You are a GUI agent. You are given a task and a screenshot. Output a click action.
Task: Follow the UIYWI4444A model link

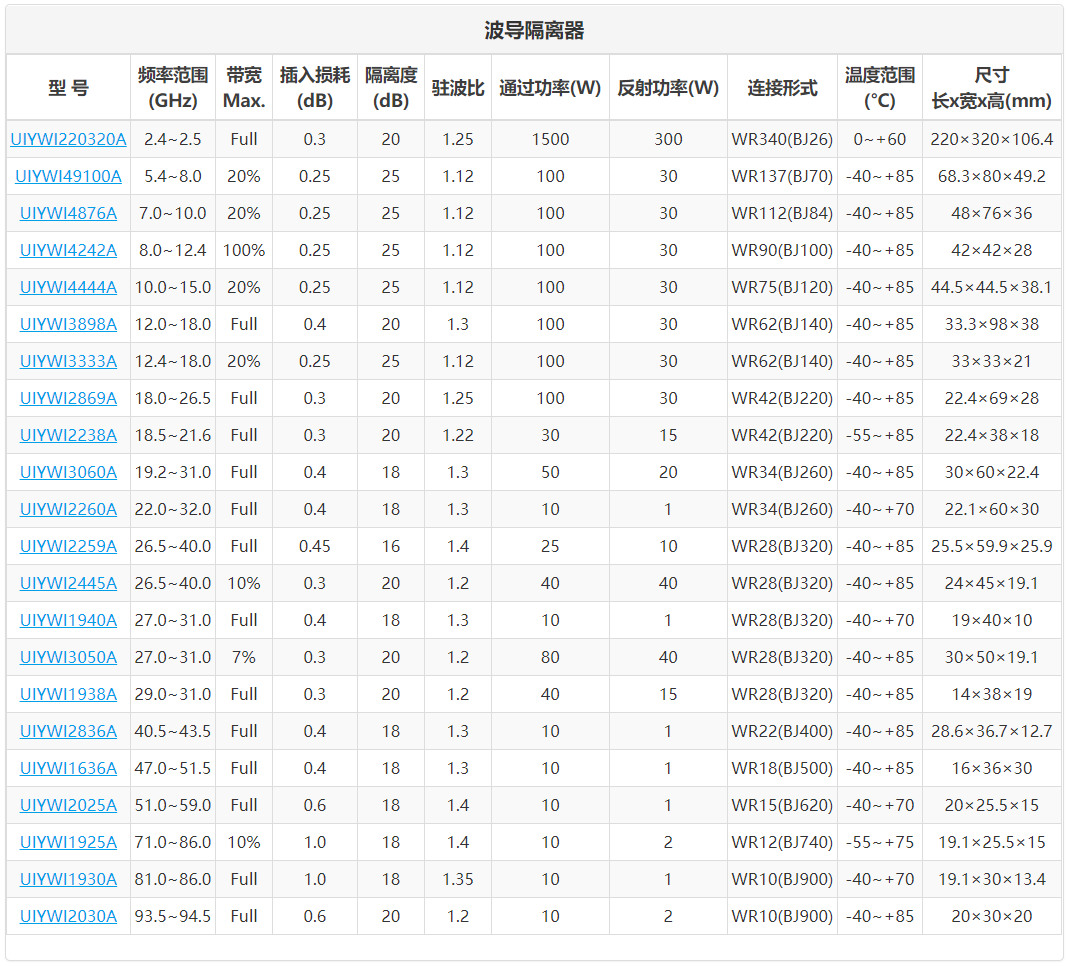point(68,287)
